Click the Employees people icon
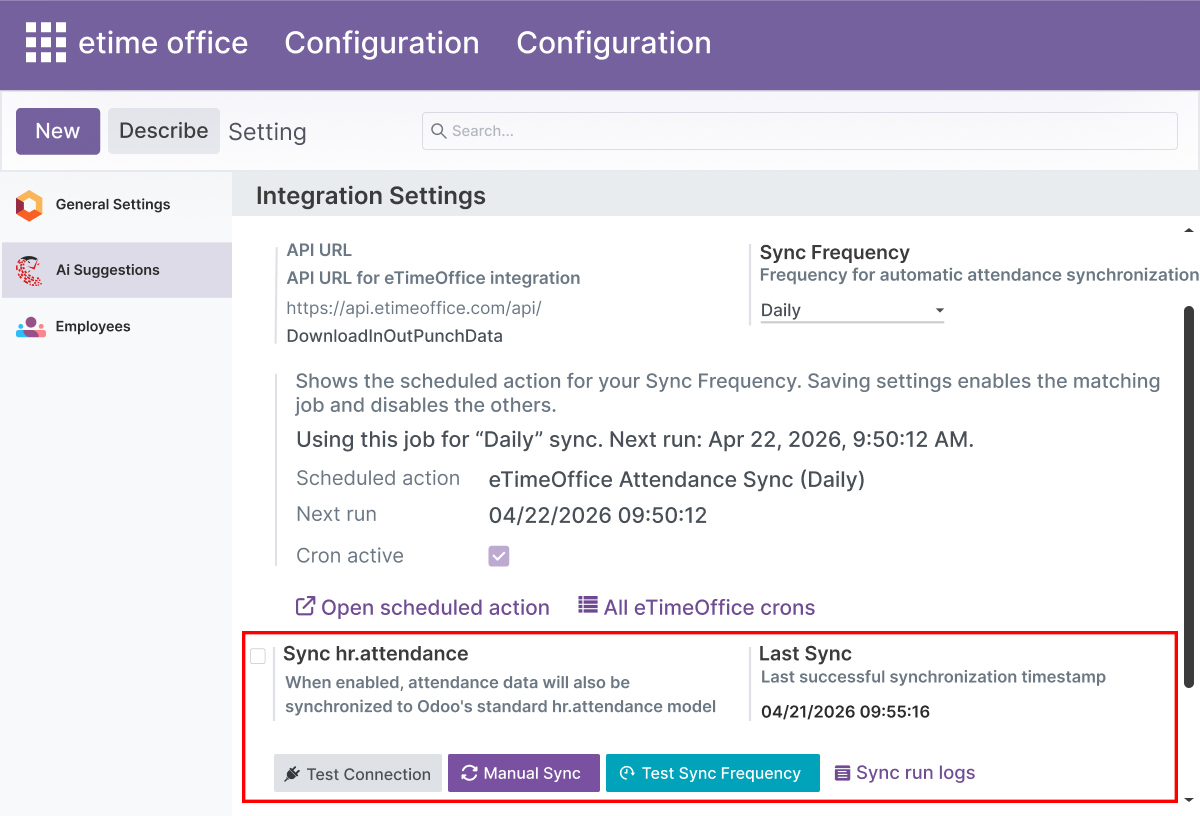The height and width of the screenshot is (816, 1200). click(x=31, y=327)
